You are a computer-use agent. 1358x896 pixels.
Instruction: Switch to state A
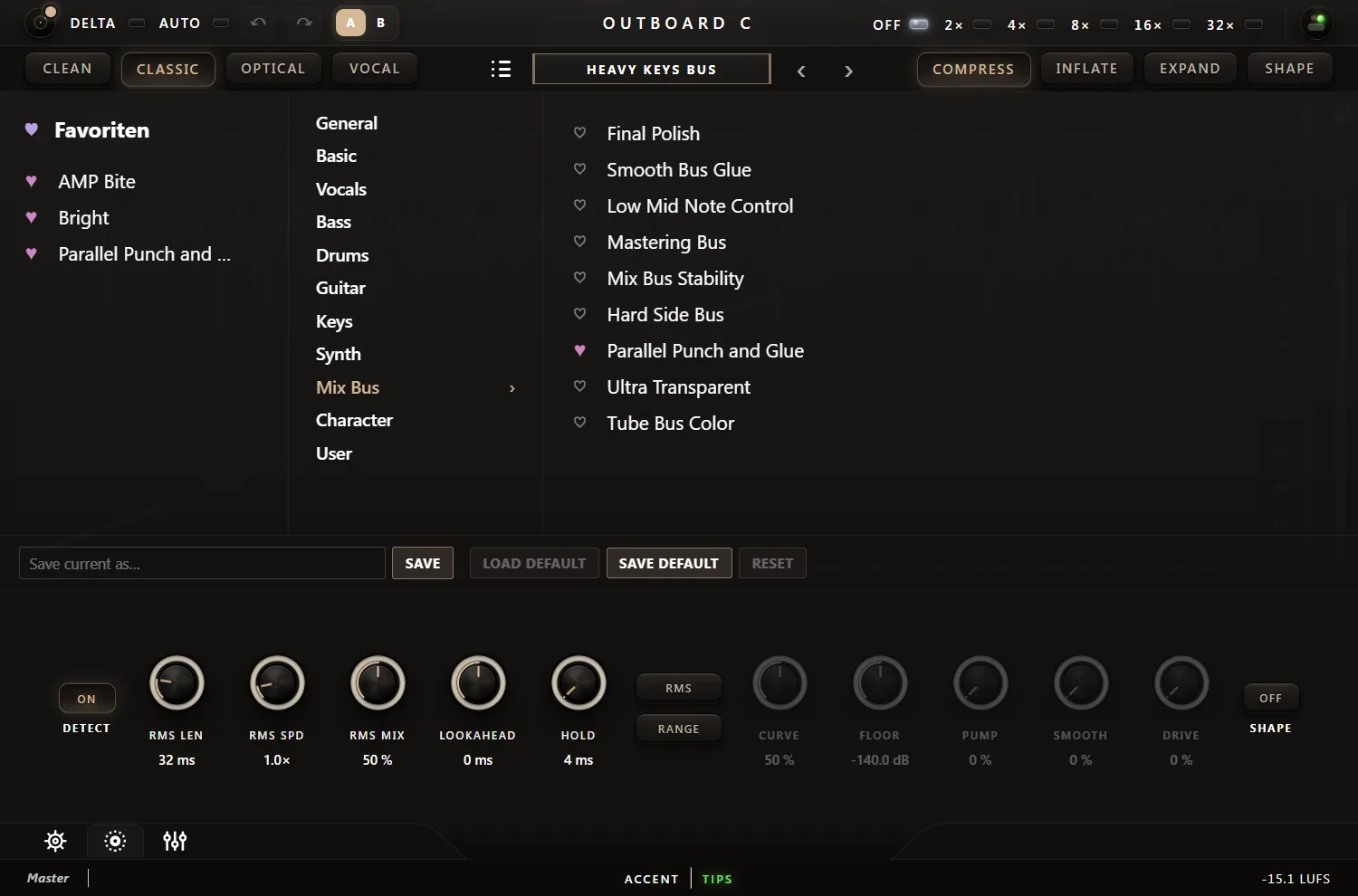click(350, 23)
